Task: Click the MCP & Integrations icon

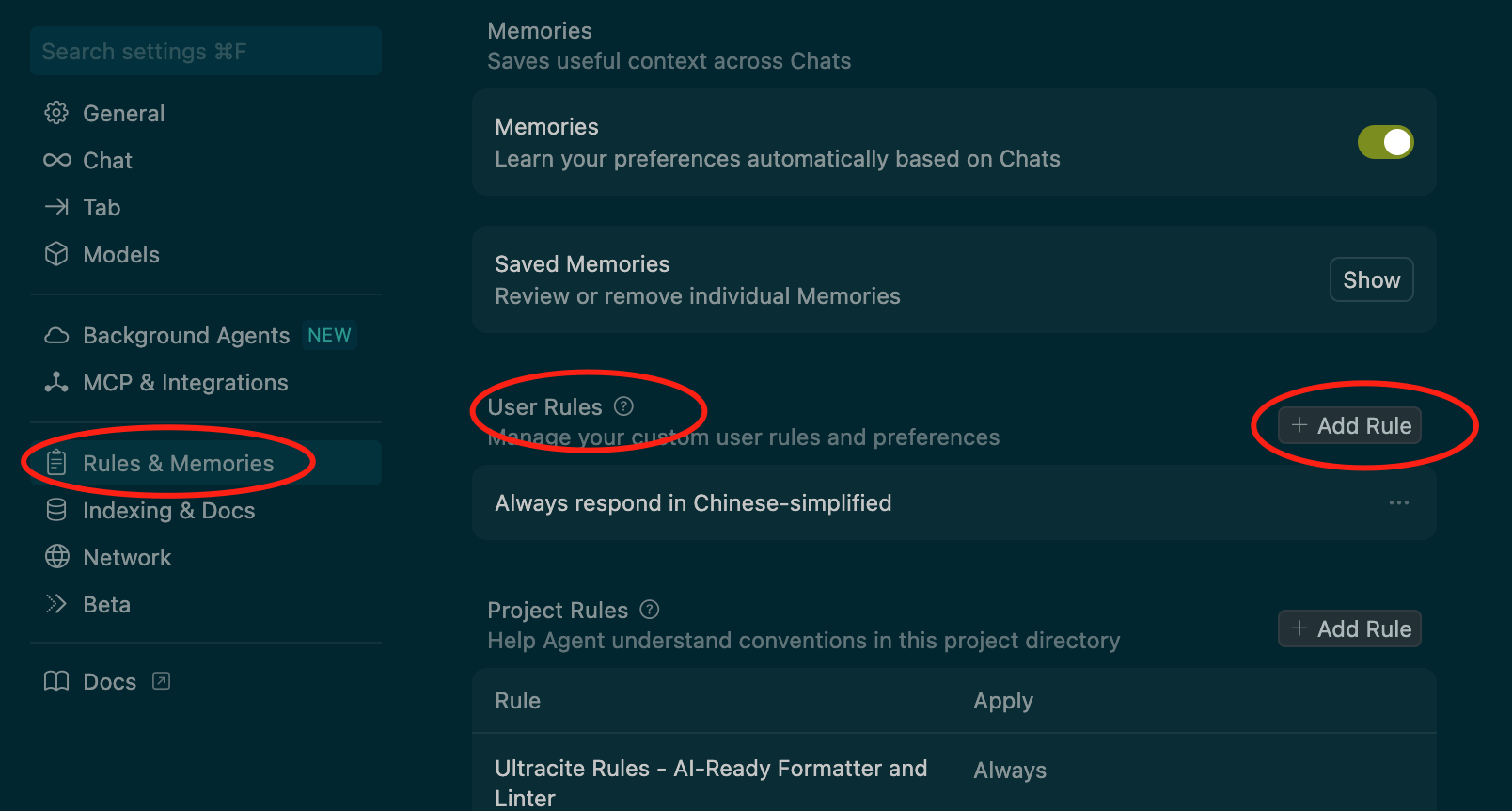Action: click(56, 382)
